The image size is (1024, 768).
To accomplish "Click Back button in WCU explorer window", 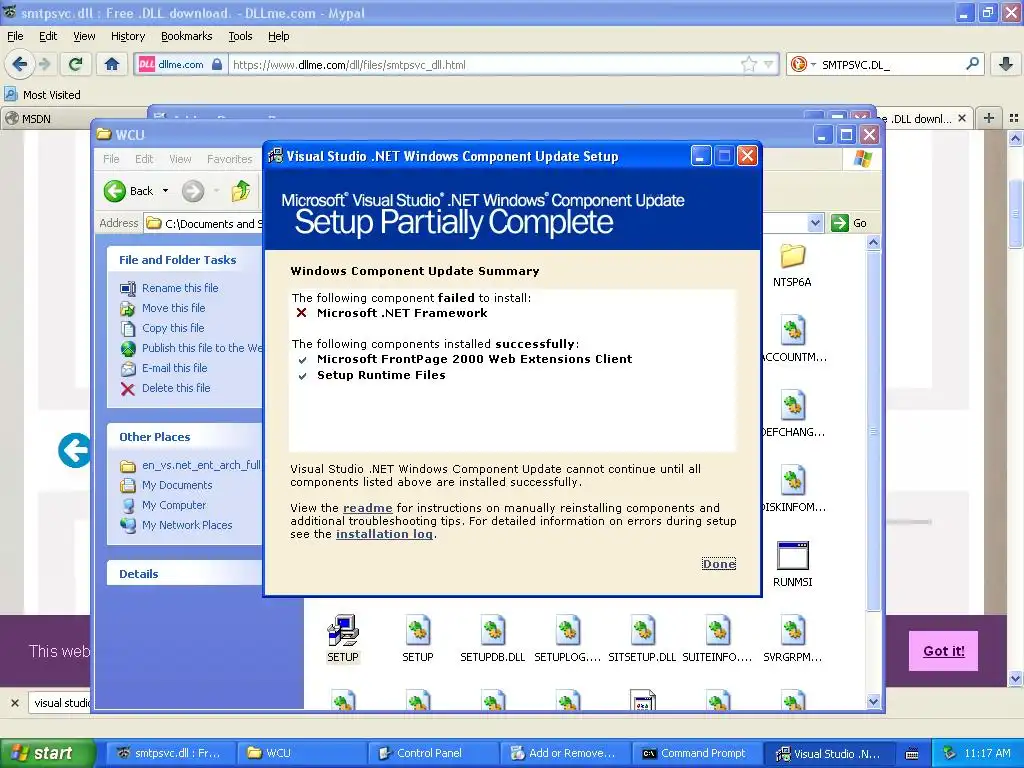I will pyautogui.click(x=129, y=191).
